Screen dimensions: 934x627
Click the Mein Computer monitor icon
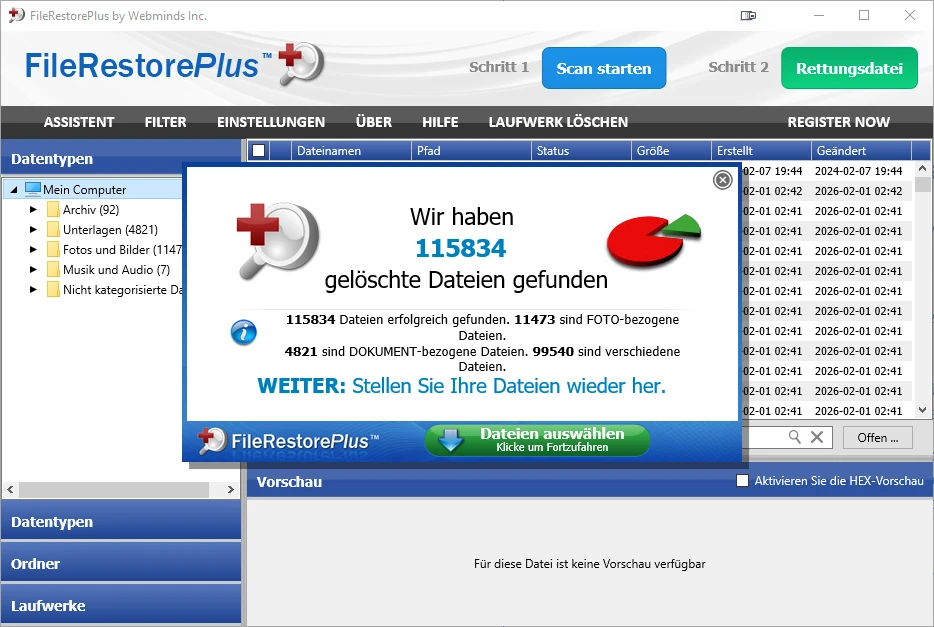[x=33, y=189]
